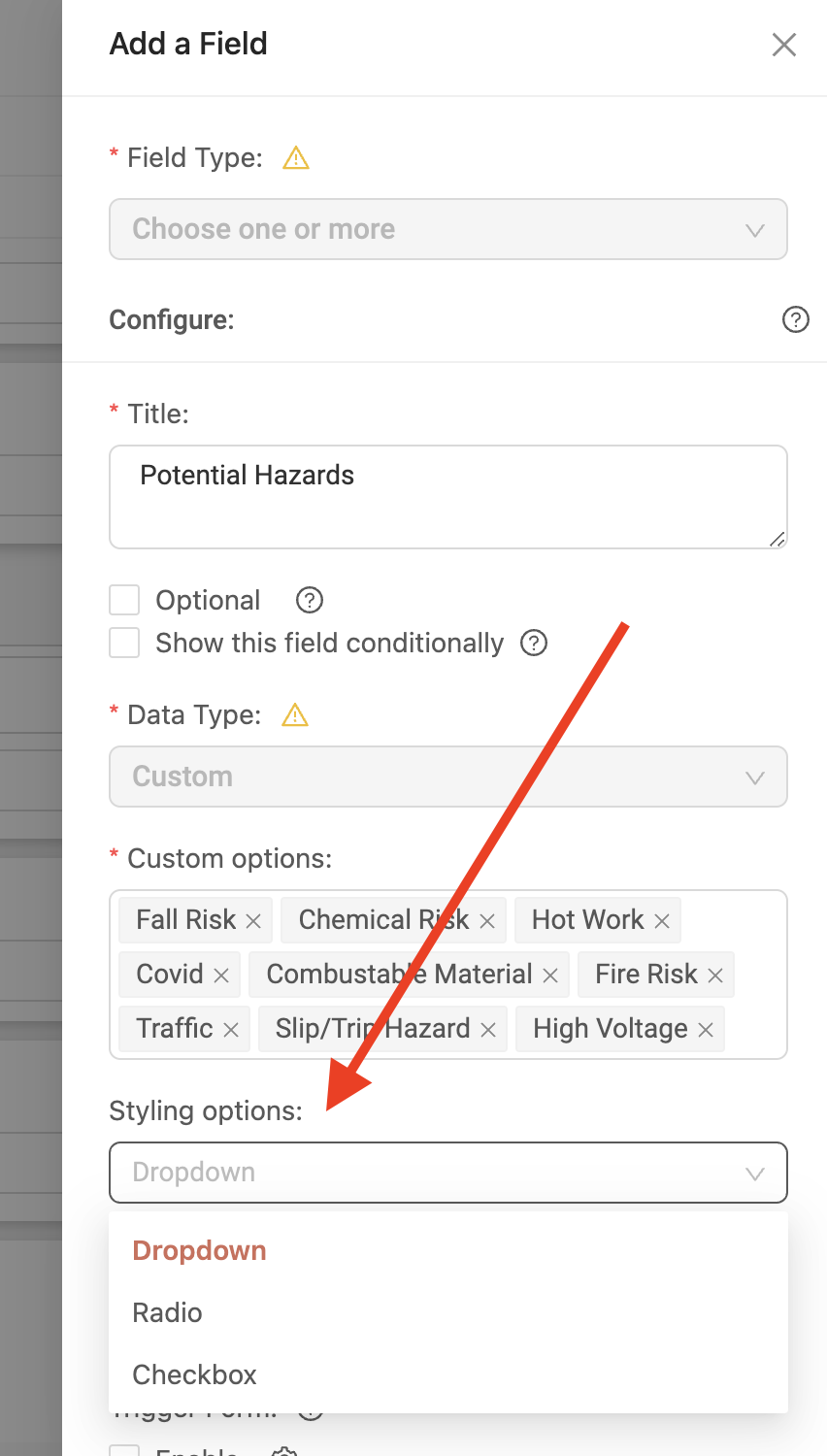
Task: Open help for conditional field display
Action: pyautogui.click(x=534, y=643)
